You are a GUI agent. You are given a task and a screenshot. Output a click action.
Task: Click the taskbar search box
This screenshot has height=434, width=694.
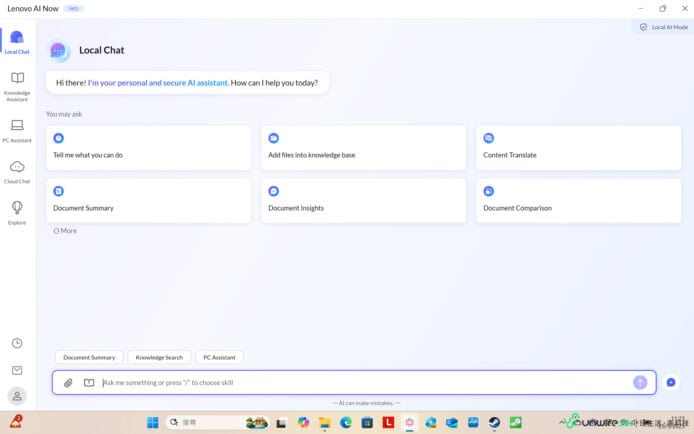(217, 422)
